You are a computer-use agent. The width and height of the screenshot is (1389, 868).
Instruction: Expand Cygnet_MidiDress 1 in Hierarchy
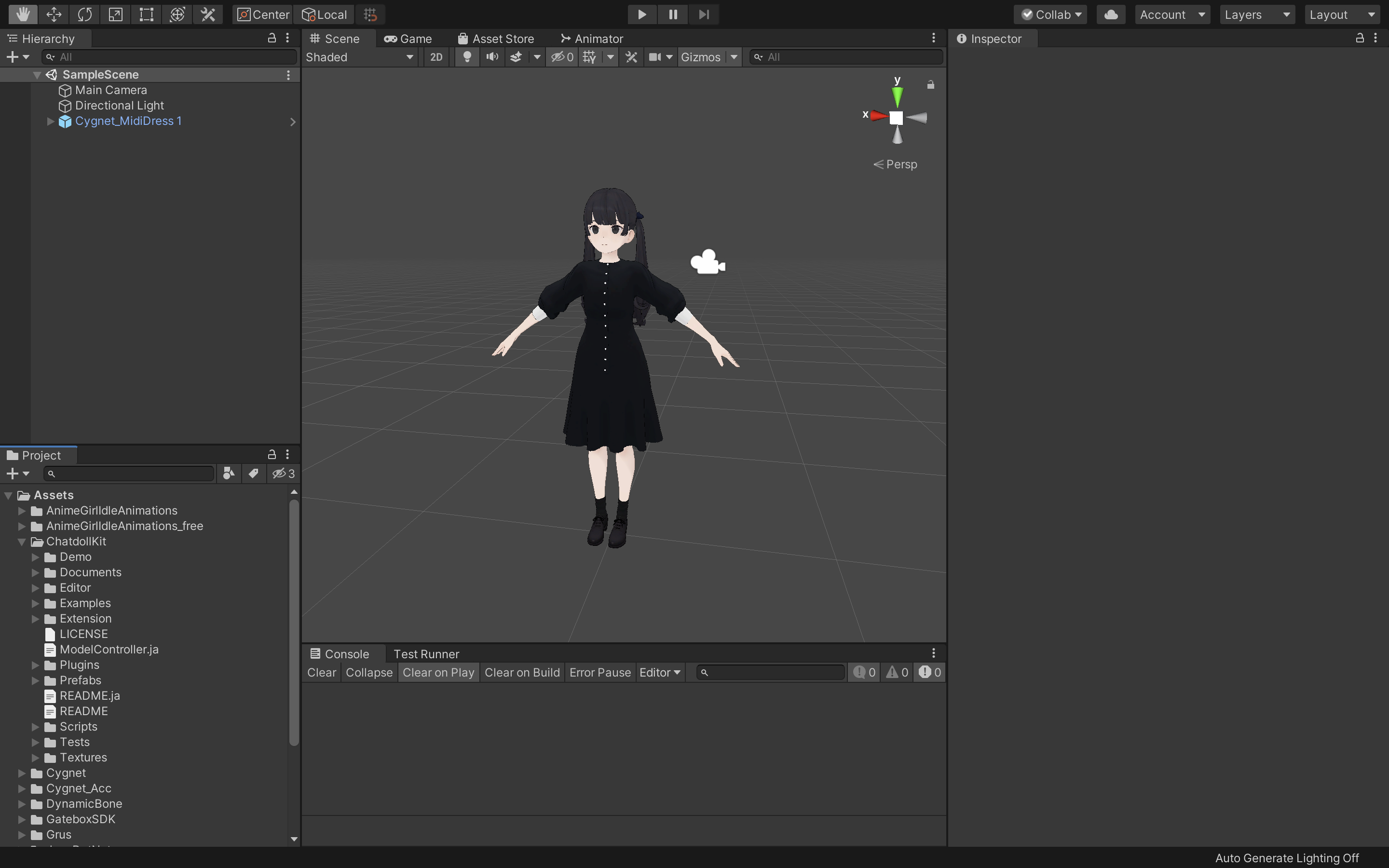click(x=51, y=121)
